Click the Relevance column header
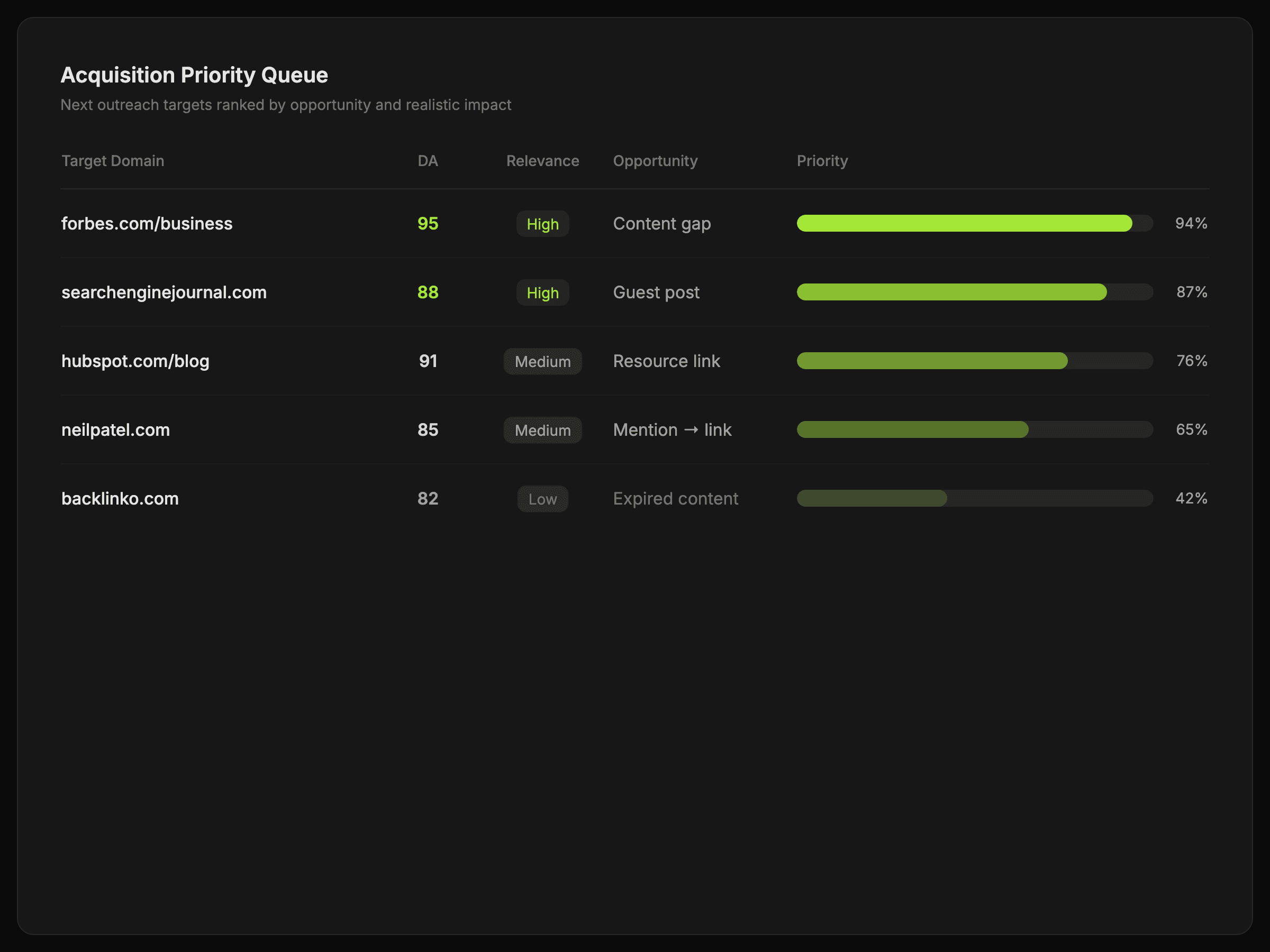 pyautogui.click(x=542, y=161)
